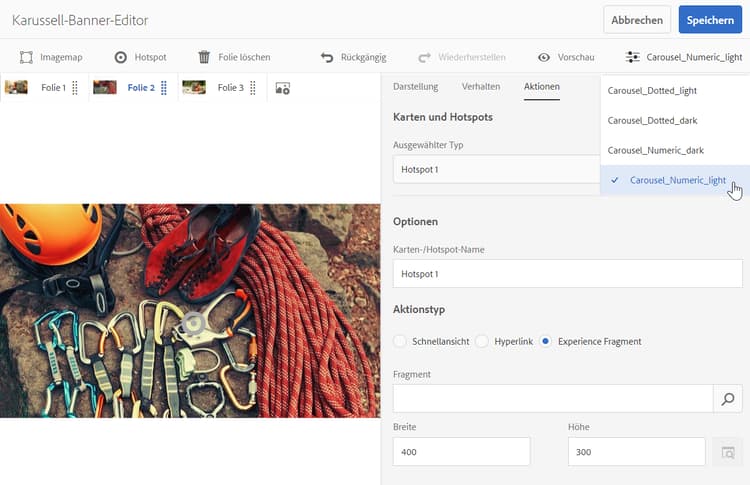Screen dimensions: 750x485
Task: Select the Schnellansicht radio button
Action: click(400, 341)
